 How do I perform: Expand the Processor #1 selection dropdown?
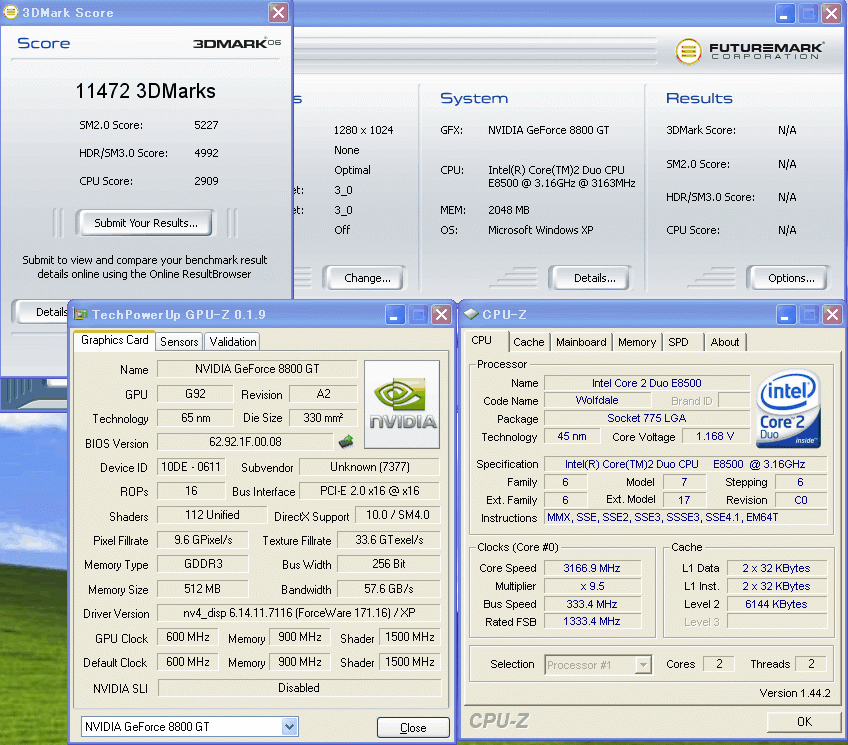pyautogui.click(x=642, y=664)
